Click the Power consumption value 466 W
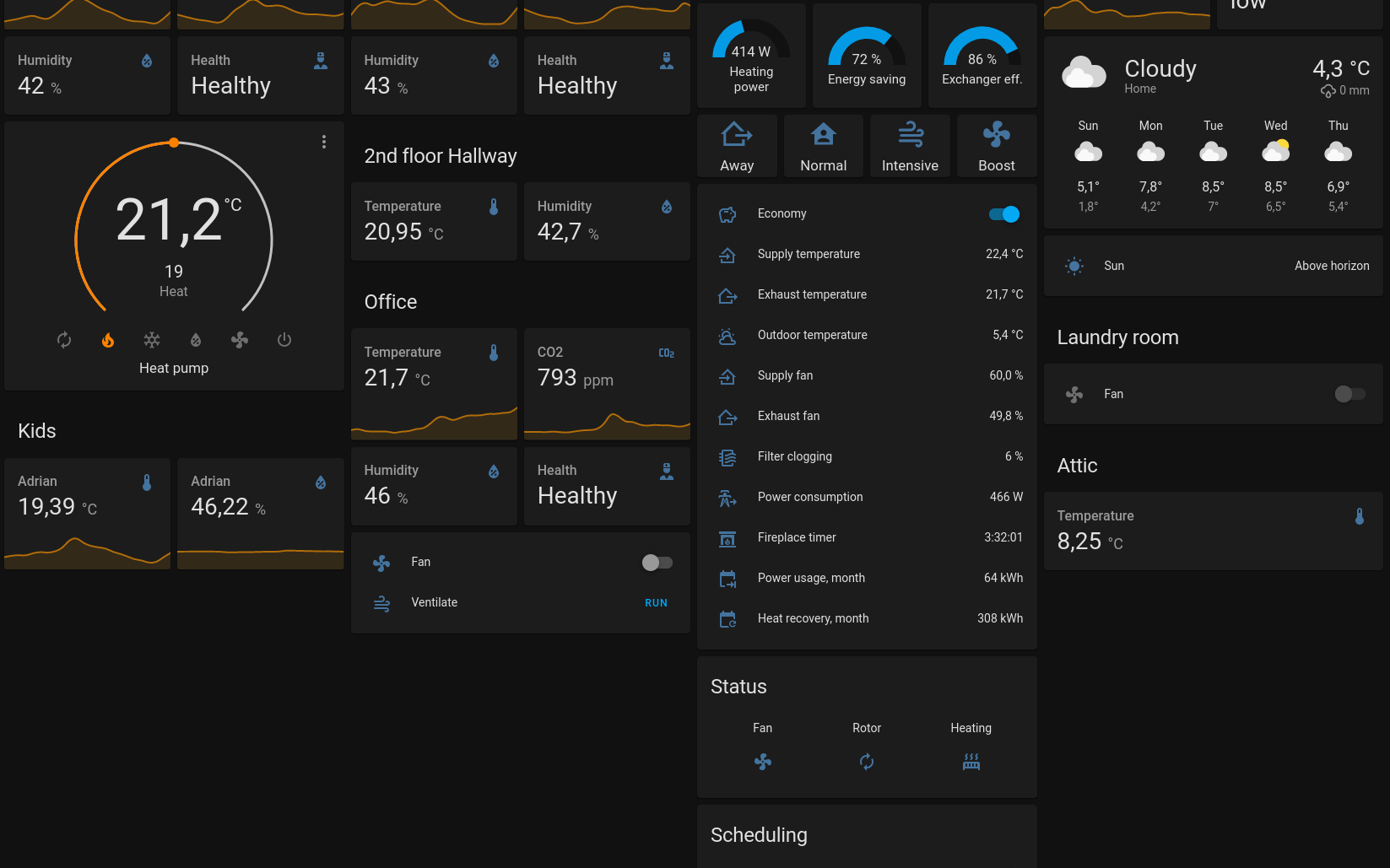 pyautogui.click(x=1006, y=497)
